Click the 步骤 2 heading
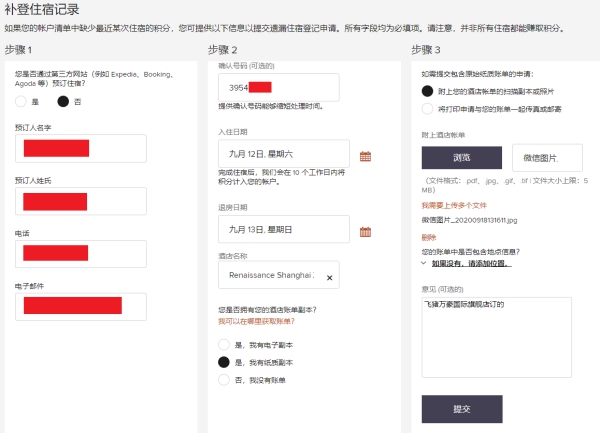The image size is (600, 433). click(222, 50)
